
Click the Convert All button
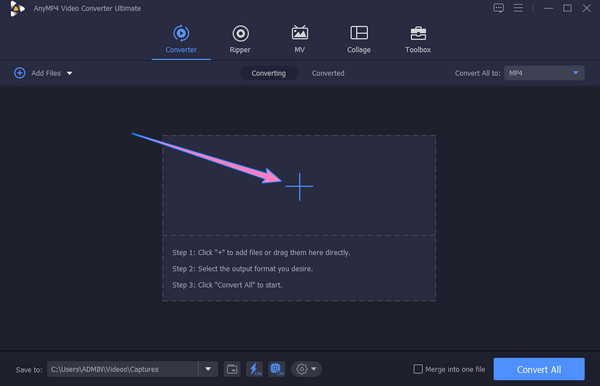[x=539, y=369]
